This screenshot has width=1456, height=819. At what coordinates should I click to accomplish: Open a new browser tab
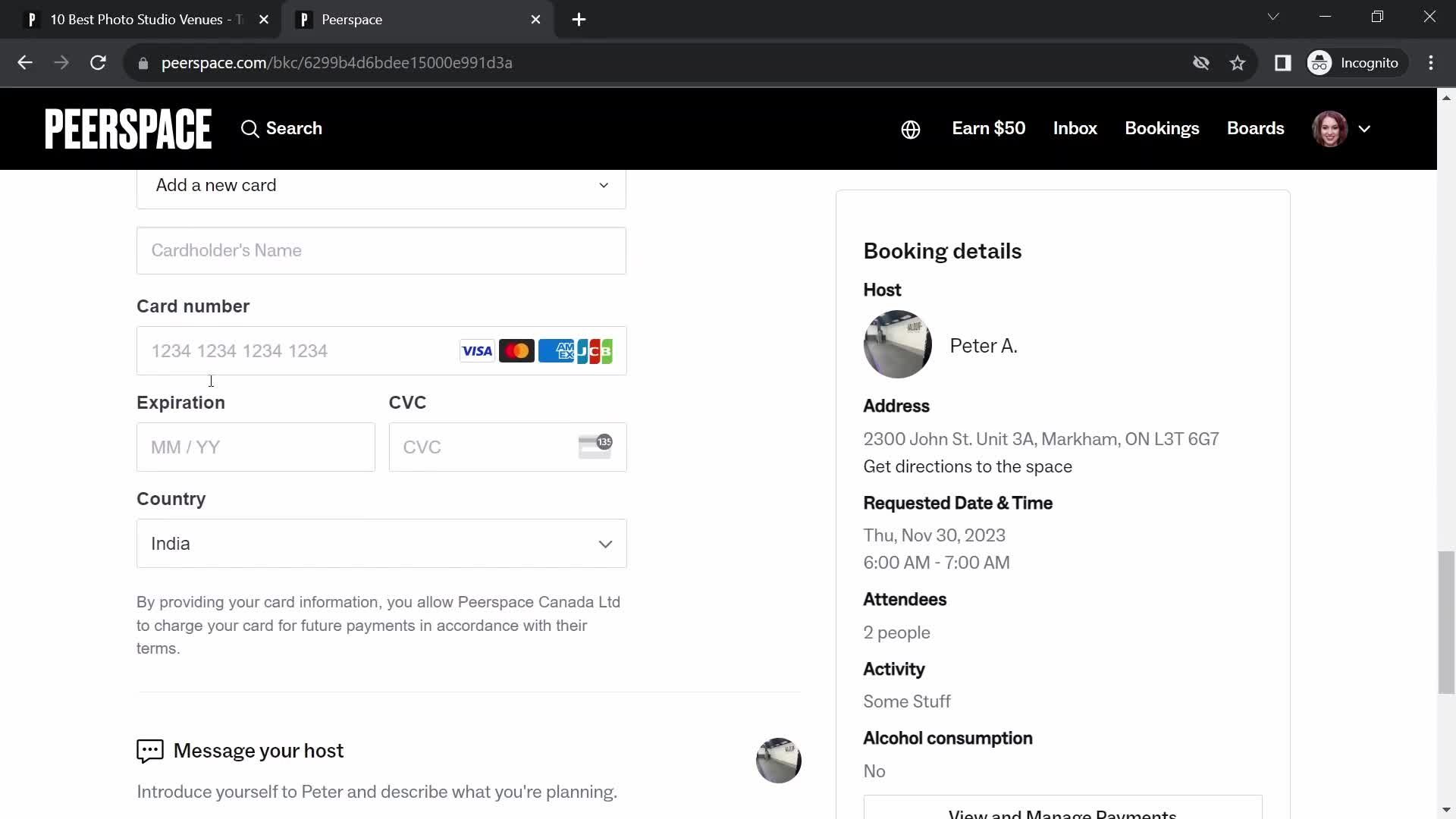click(x=579, y=20)
